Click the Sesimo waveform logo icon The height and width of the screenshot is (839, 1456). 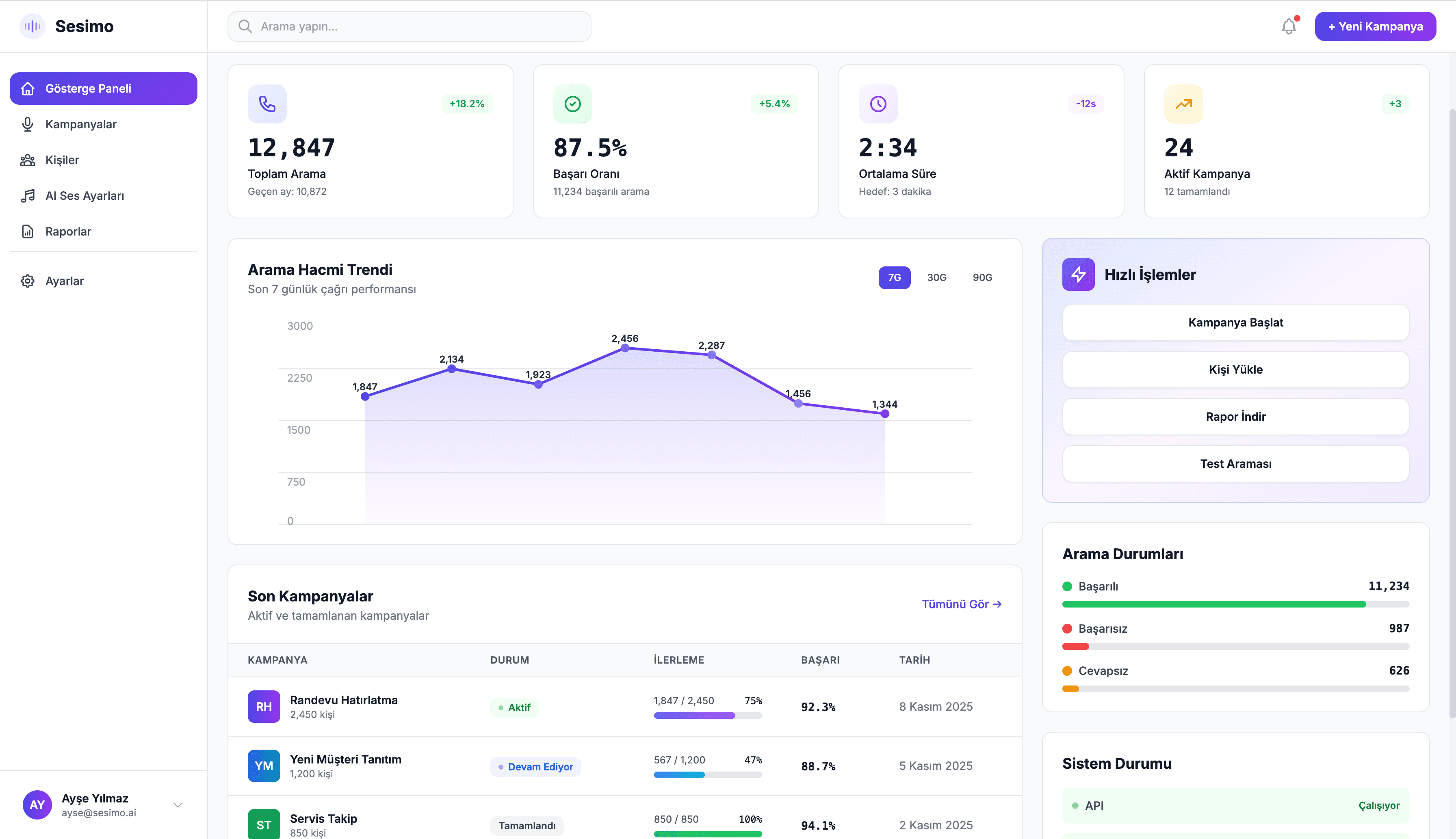[x=32, y=26]
